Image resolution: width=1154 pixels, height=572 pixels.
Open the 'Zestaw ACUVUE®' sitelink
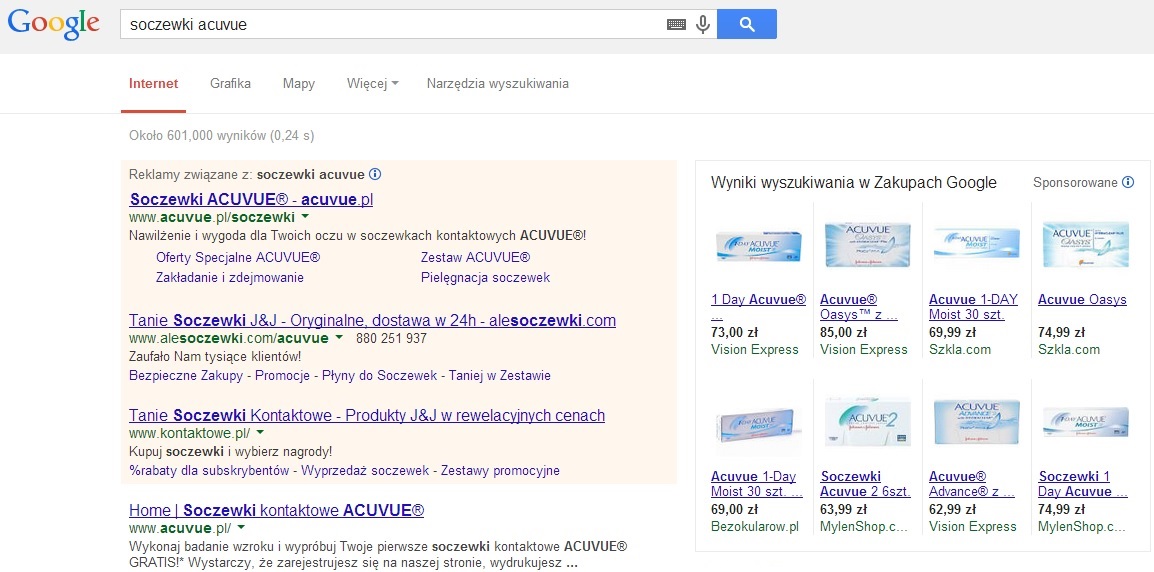[475, 258]
